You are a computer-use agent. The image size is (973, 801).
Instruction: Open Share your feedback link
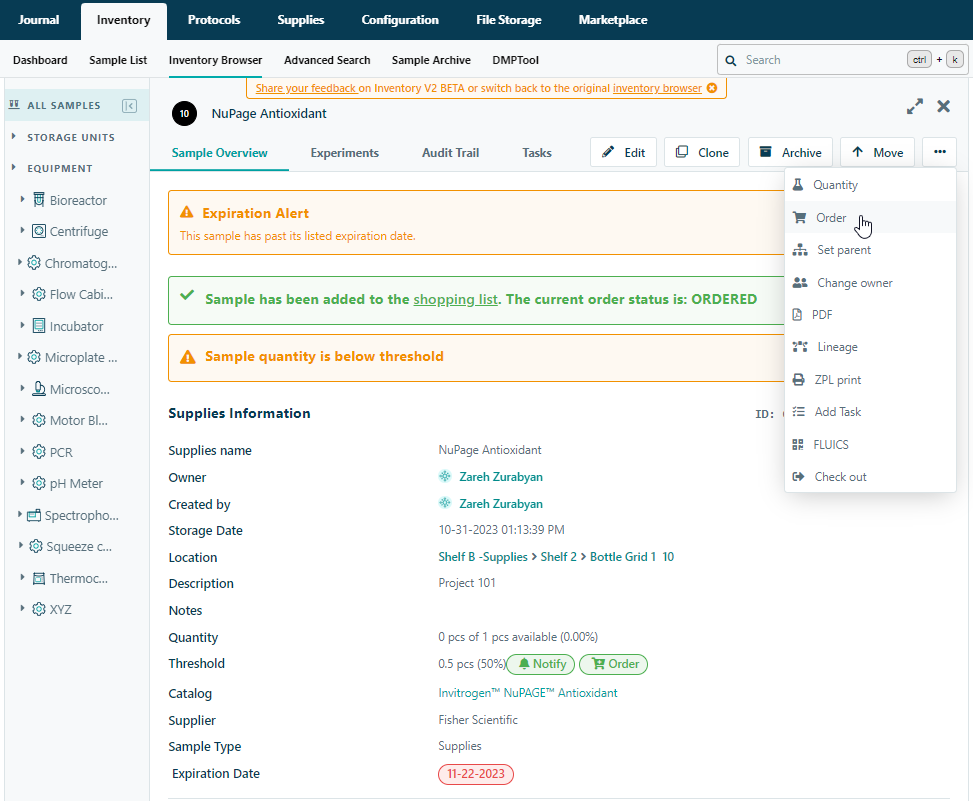(306, 88)
